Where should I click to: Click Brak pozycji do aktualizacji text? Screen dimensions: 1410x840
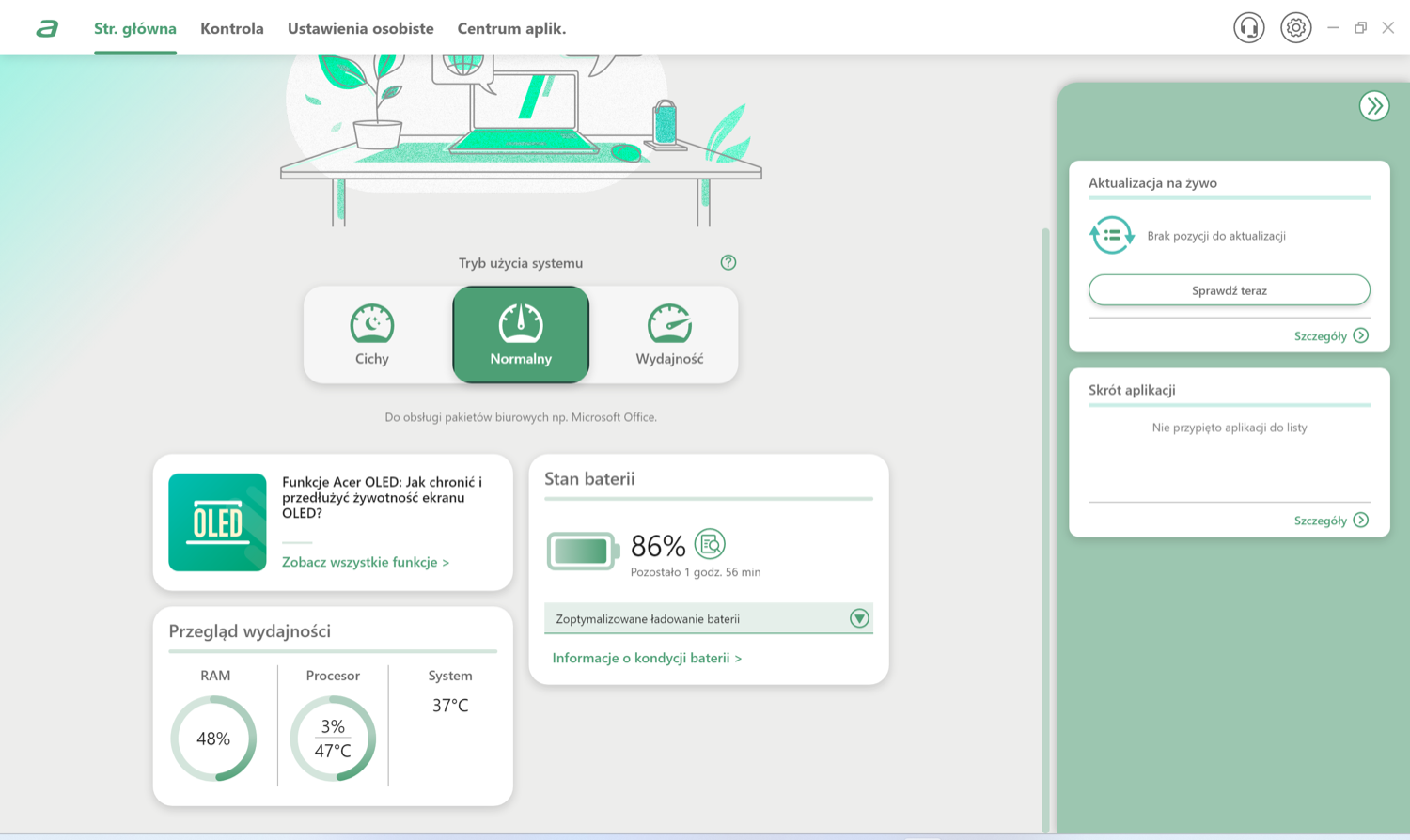coord(1216,236)
